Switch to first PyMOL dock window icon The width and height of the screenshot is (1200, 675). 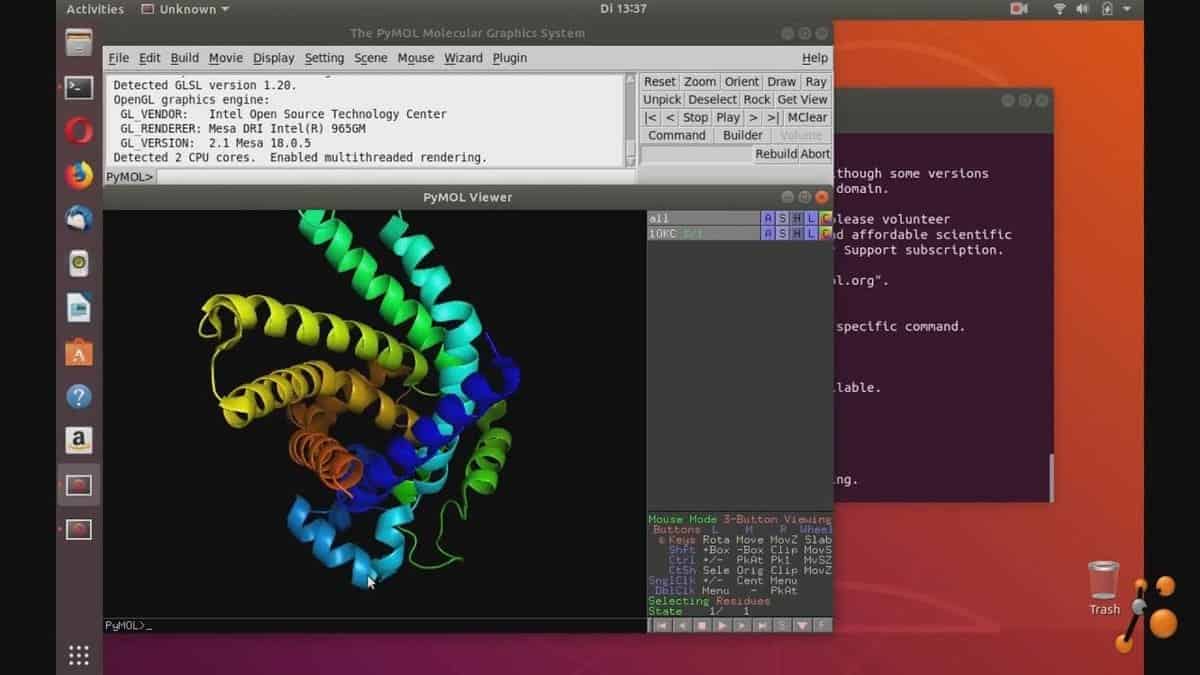pos(79,485)
